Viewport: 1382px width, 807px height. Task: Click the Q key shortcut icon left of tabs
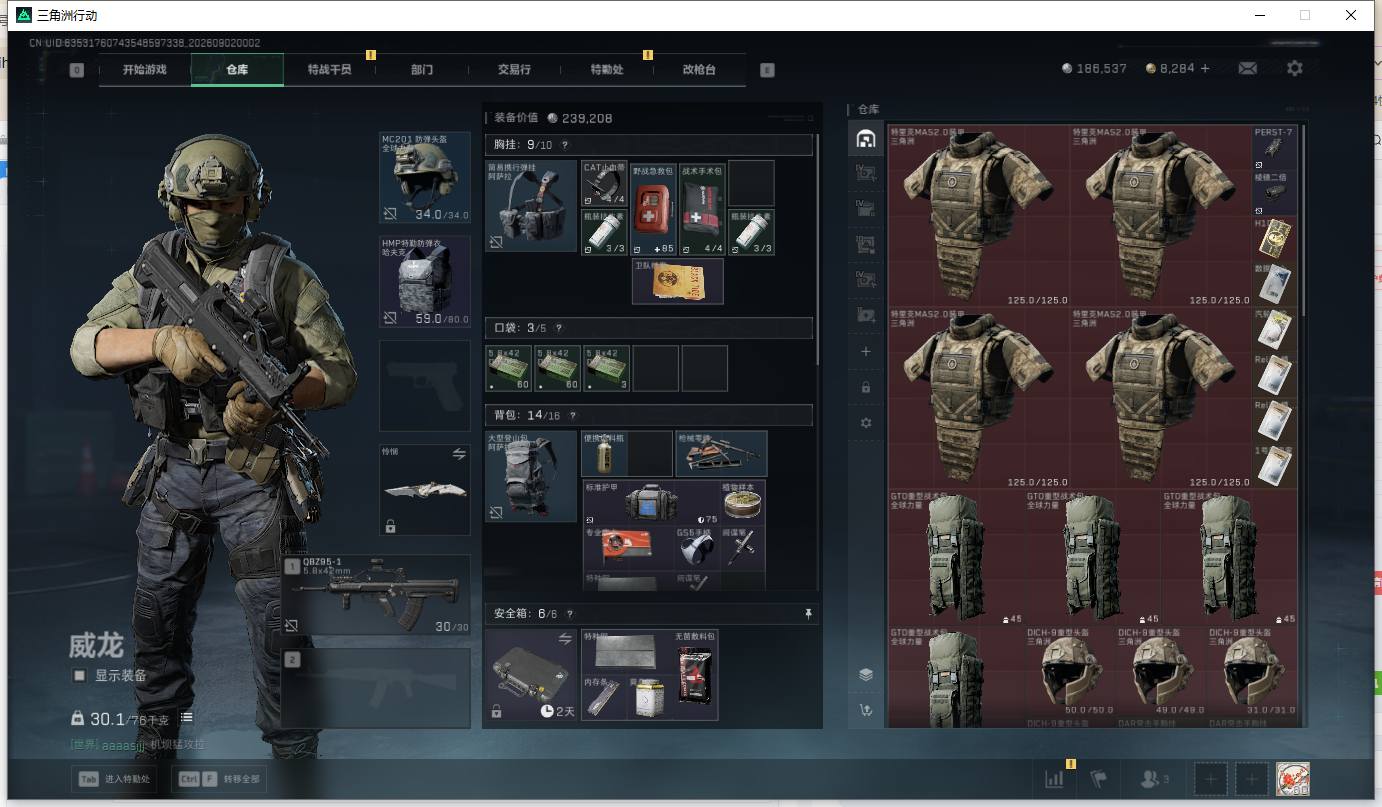pyautogui.click(x=77, y=70)
